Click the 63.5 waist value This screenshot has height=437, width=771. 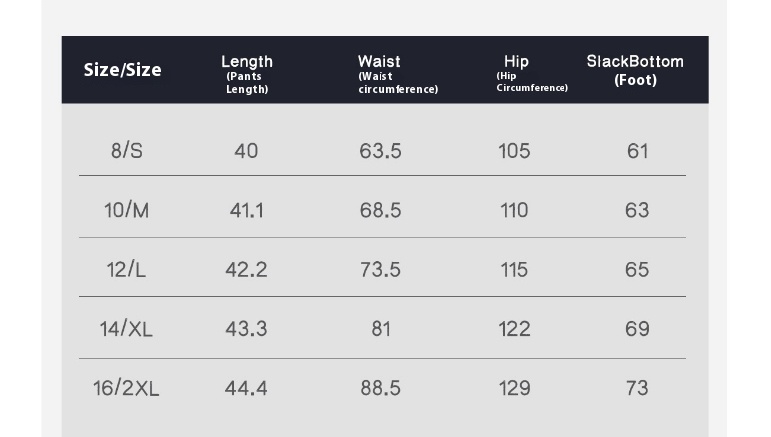[x=380, y=151]
